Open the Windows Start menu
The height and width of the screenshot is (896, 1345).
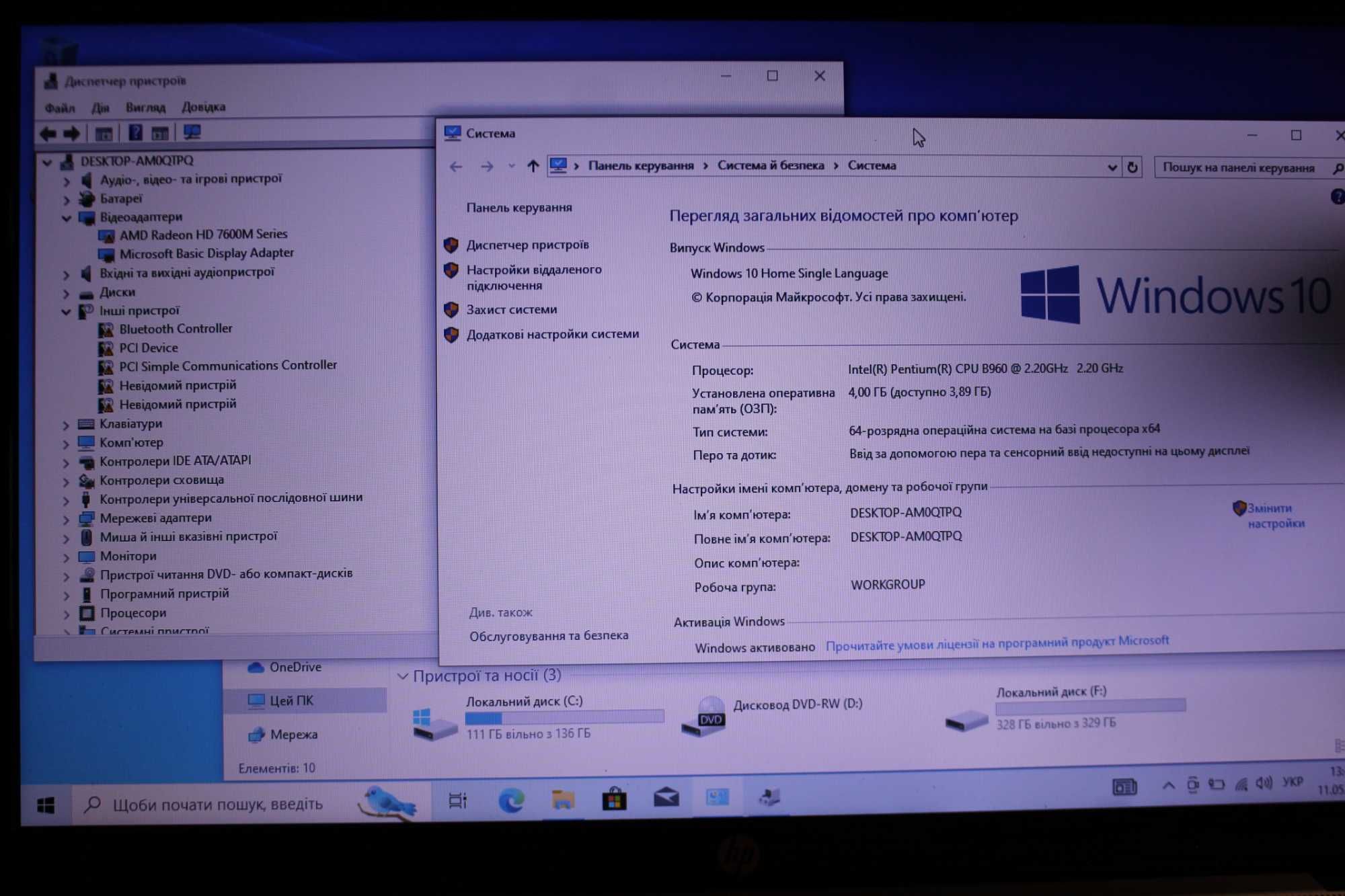(46, 805)
